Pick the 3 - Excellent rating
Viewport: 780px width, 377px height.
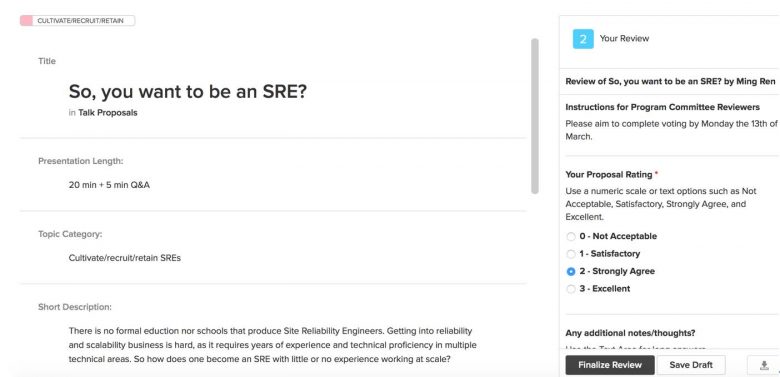pos(571,289)
